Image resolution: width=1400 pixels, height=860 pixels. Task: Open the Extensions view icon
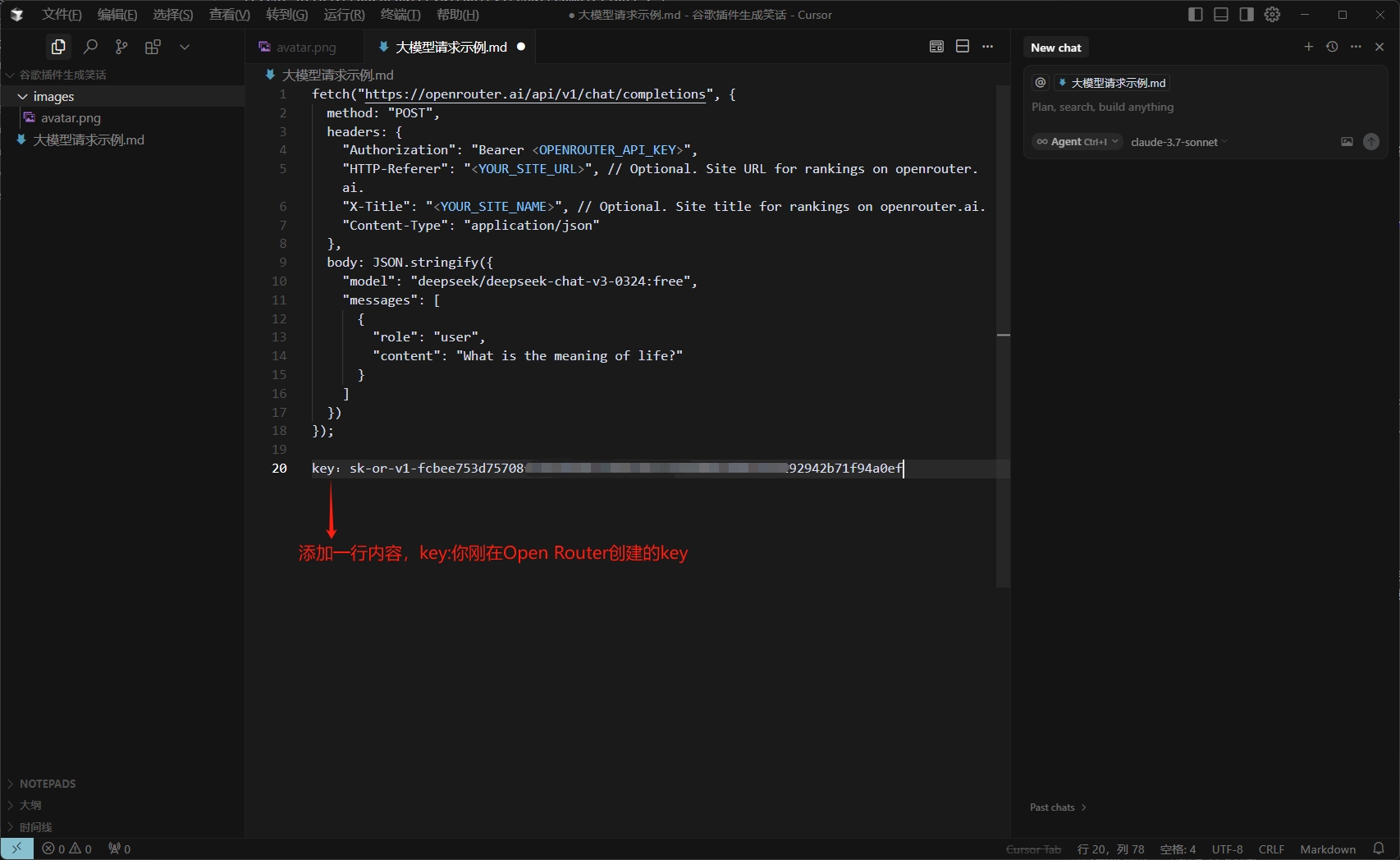tap(153, 47)
